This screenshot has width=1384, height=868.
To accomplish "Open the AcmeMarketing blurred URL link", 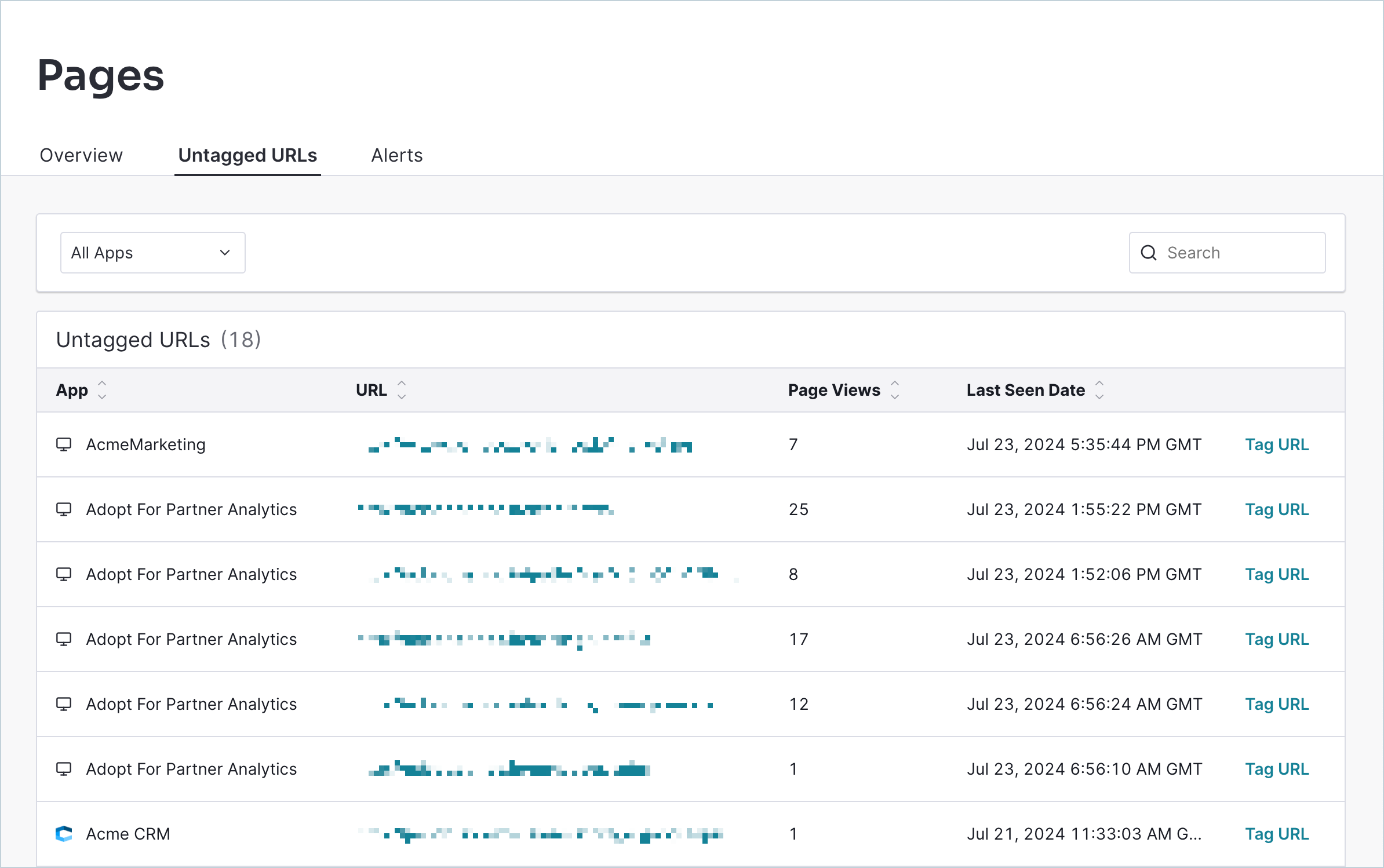I will pos(530,445).
